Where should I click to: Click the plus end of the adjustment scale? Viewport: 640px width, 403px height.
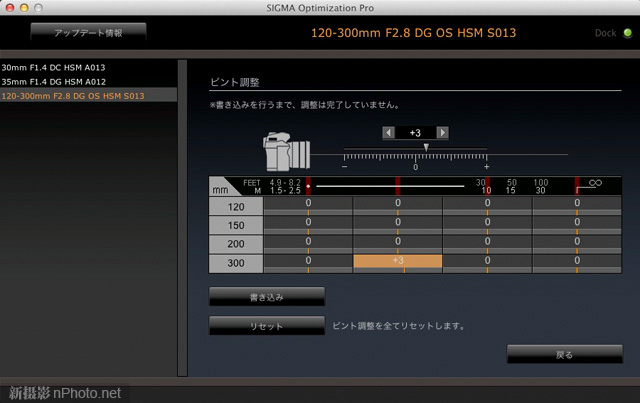[x=487, y=167]
